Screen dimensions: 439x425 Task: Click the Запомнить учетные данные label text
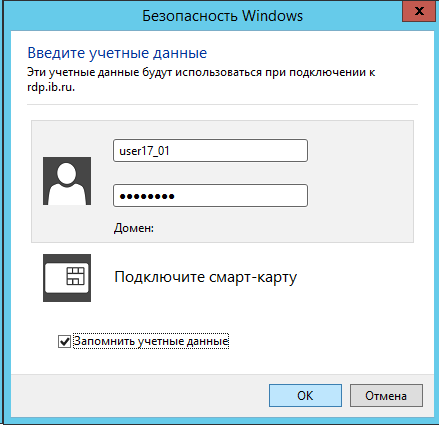[x=151, y=341]
